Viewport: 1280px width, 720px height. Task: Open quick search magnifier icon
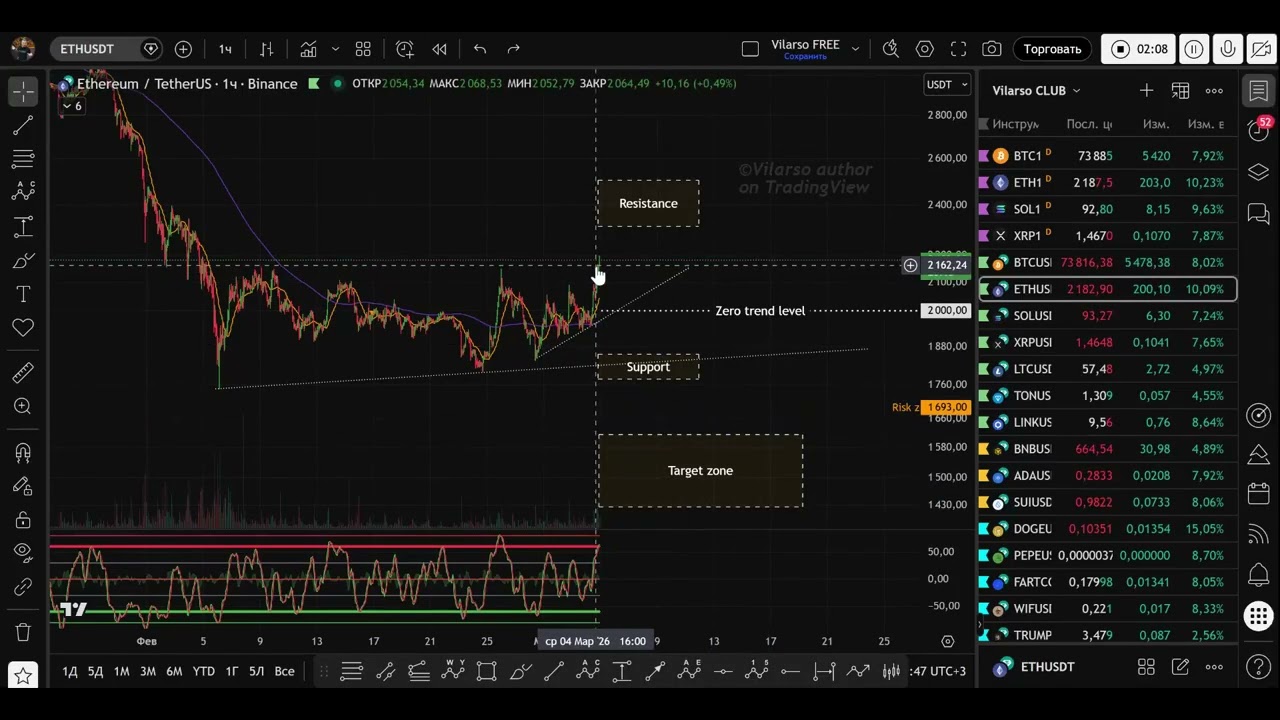click(x=891, y=49)
